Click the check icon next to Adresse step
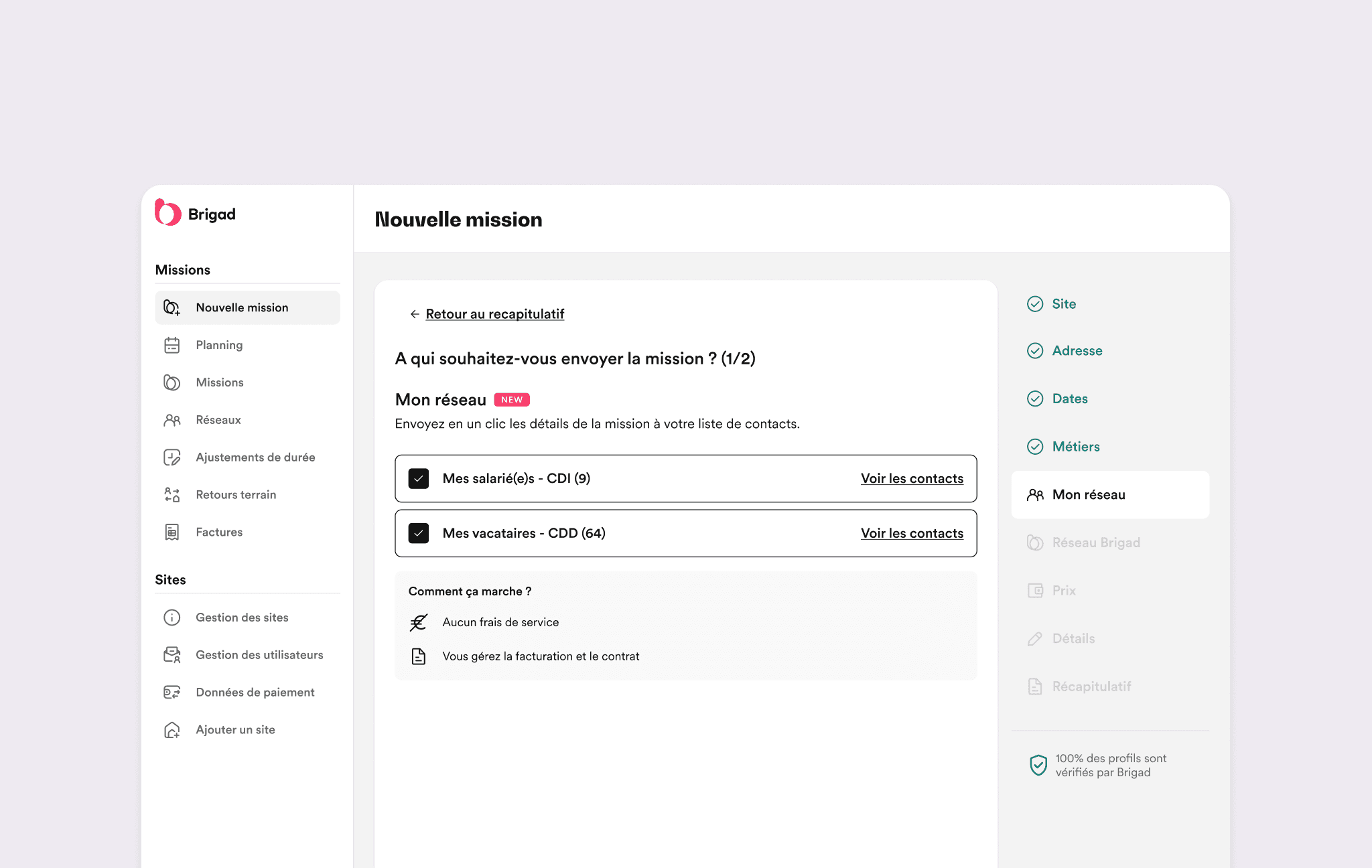 [x=1035, y=351]
